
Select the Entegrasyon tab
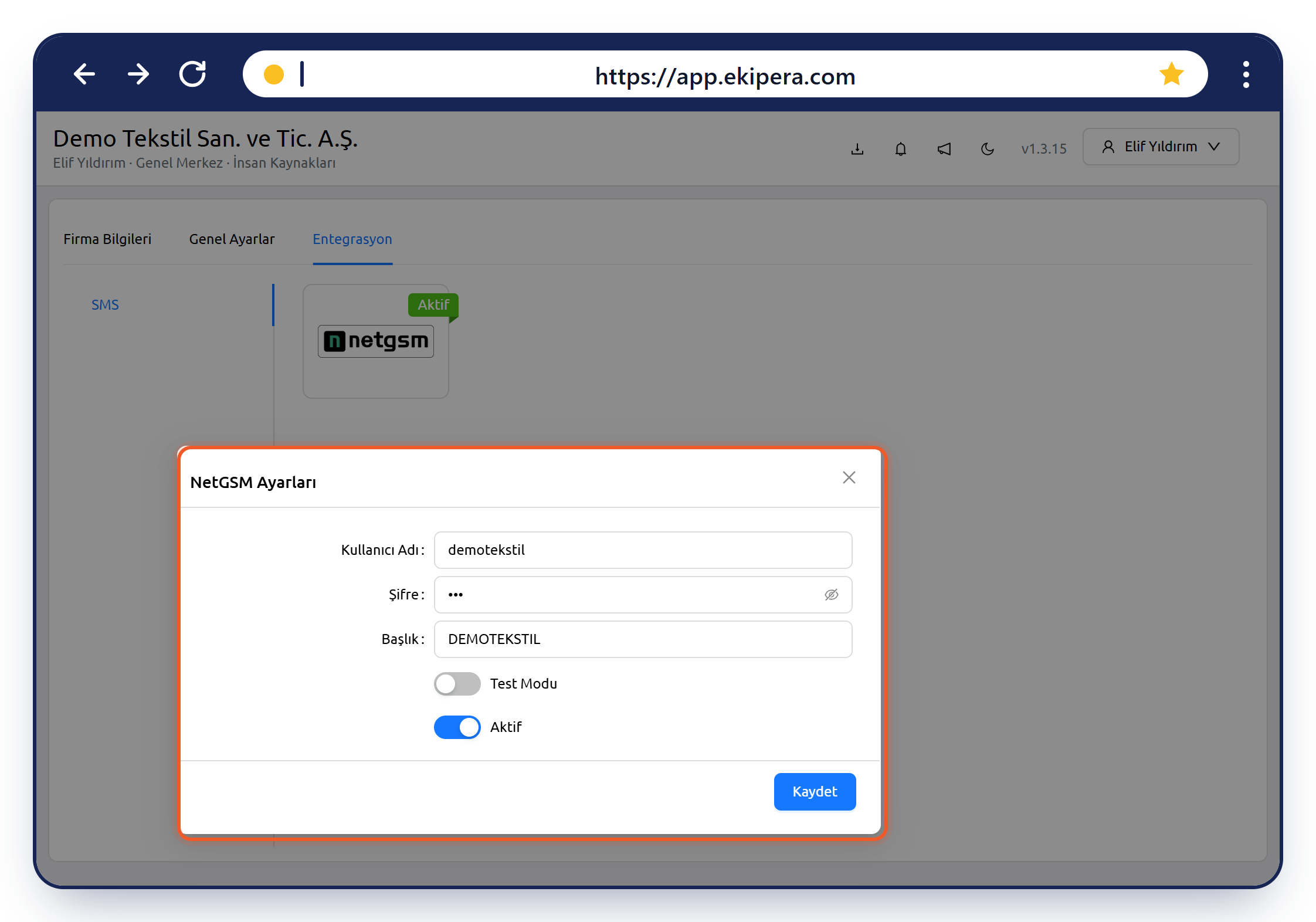pyautogui.click(x=352, y=239)
